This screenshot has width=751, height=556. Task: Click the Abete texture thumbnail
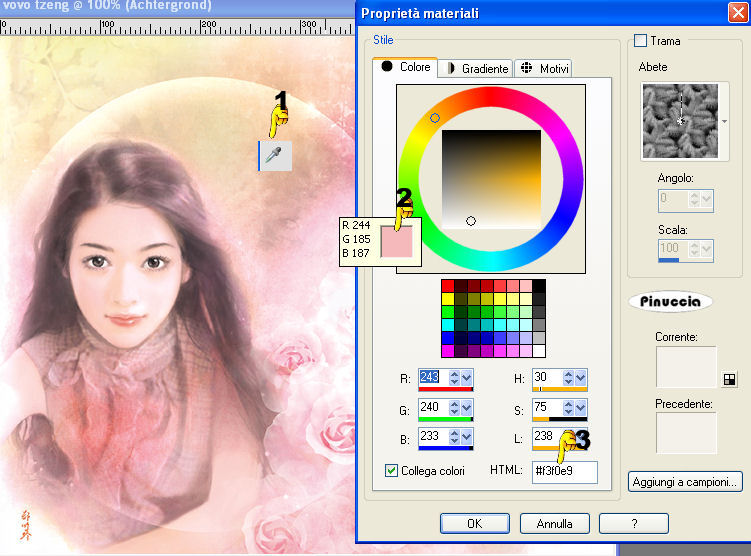(680, 121)
